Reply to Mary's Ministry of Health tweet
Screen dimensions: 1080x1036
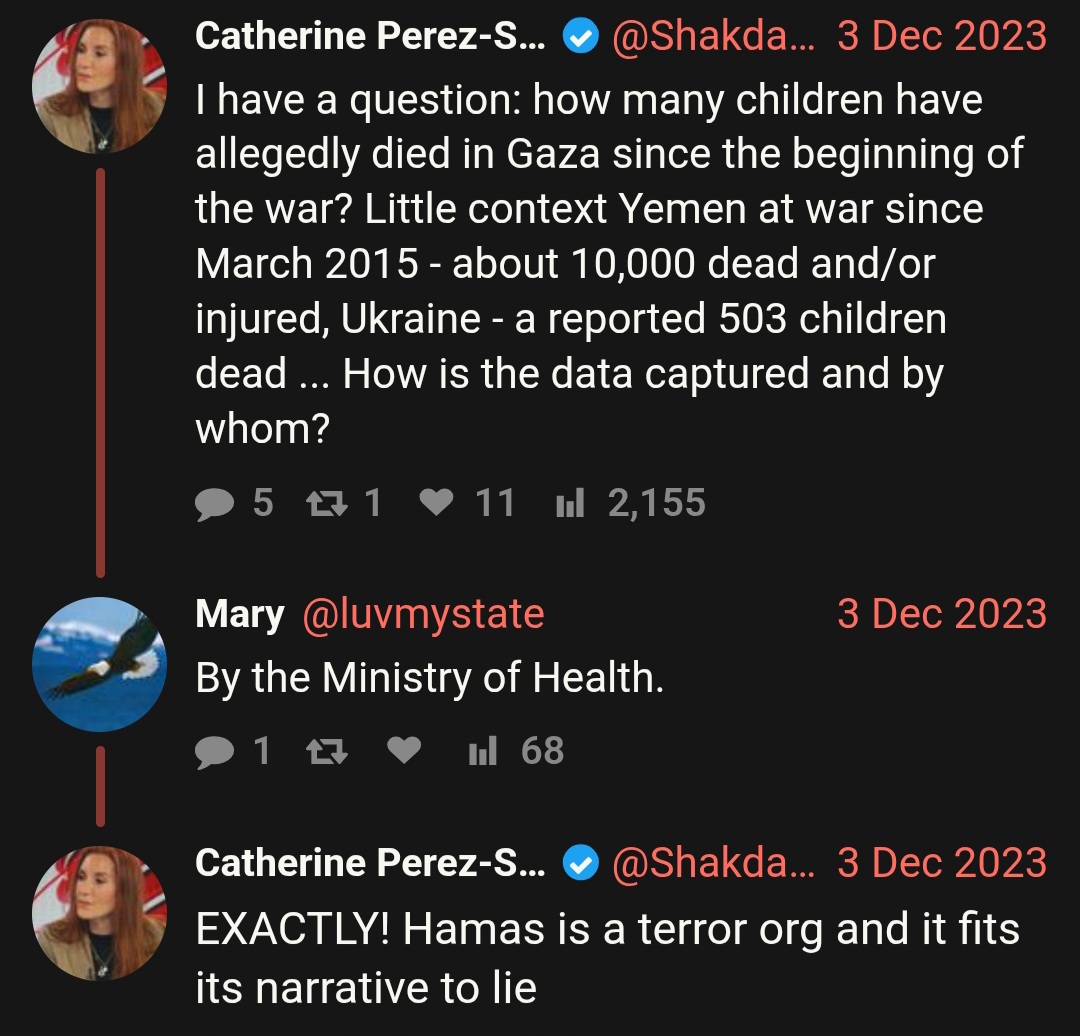(x=232, y=750)
